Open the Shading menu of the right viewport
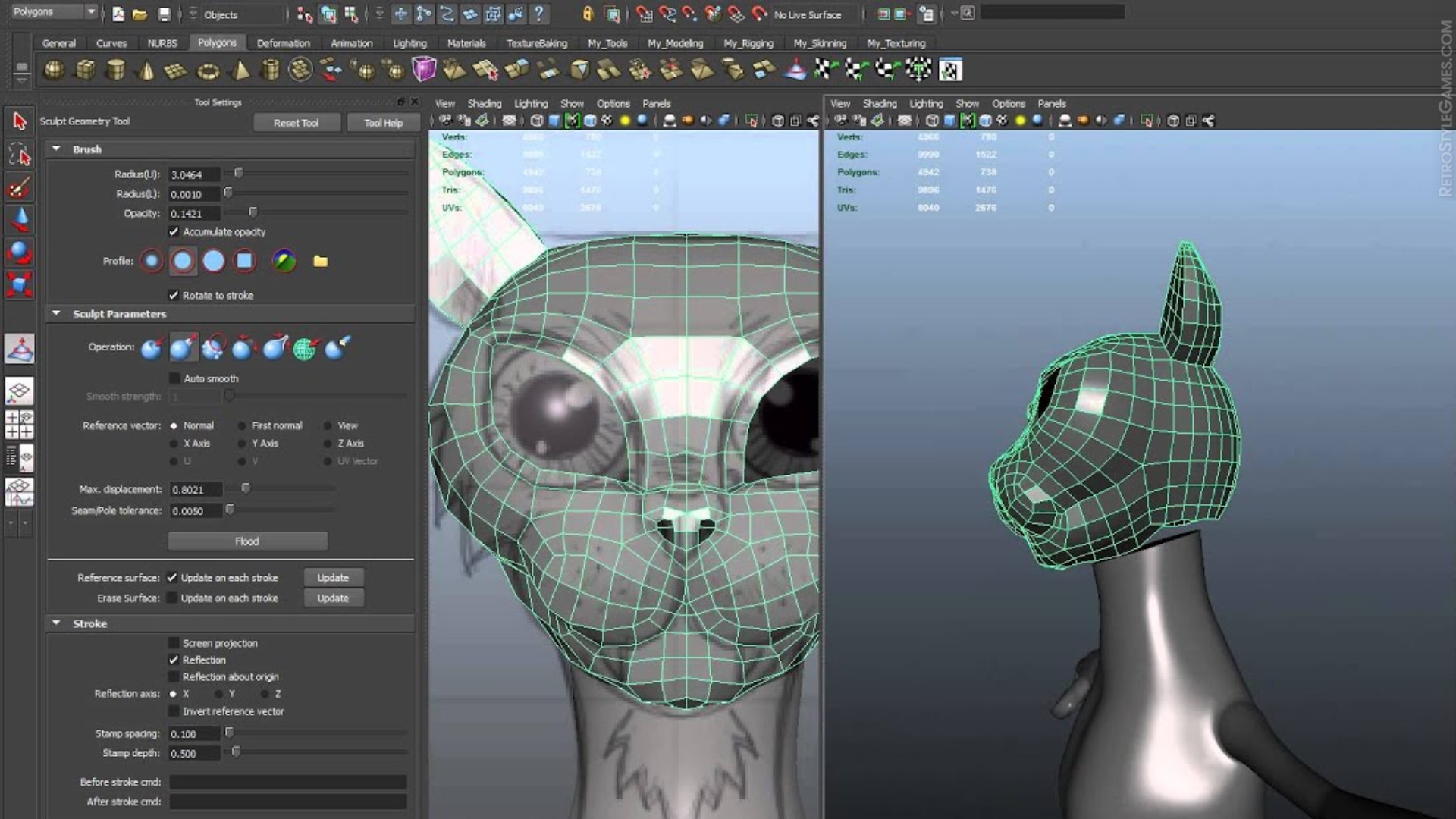Image resolution: width=1456 pixels, height=819 pixels. (x=880, y=103)
